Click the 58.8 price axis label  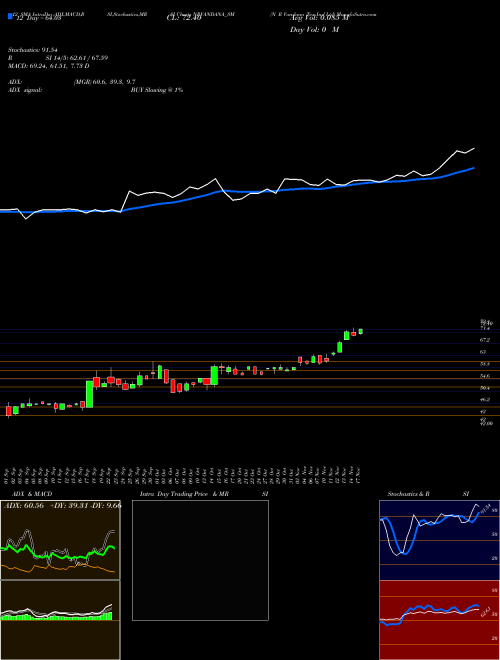484,363
